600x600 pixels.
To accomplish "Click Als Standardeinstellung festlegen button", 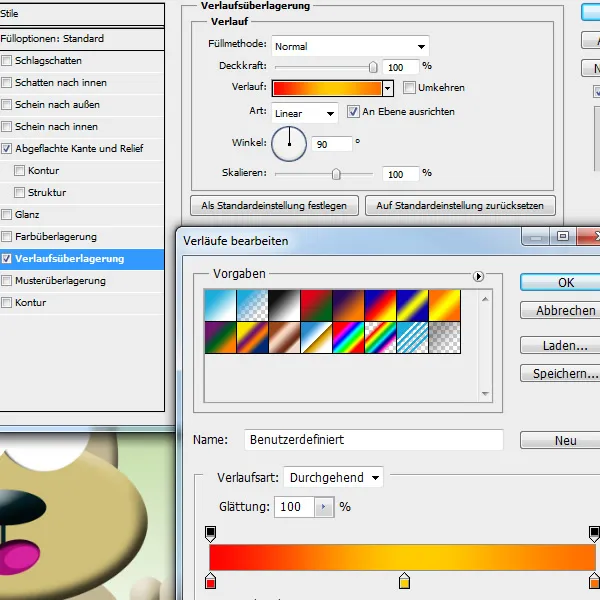I will coord(274,205).
